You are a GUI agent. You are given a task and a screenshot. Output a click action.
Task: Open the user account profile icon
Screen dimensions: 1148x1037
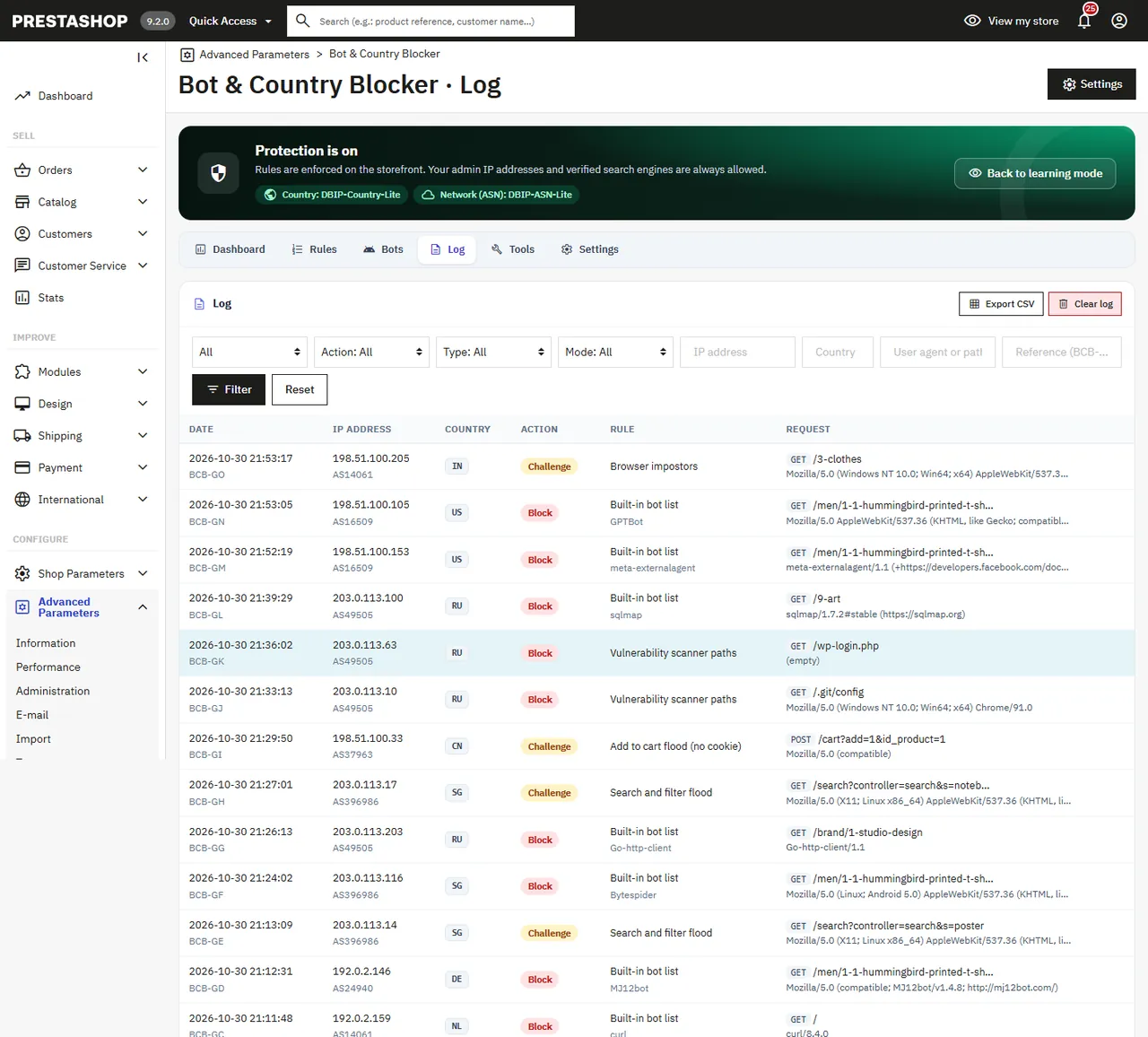coord(1119,21)
